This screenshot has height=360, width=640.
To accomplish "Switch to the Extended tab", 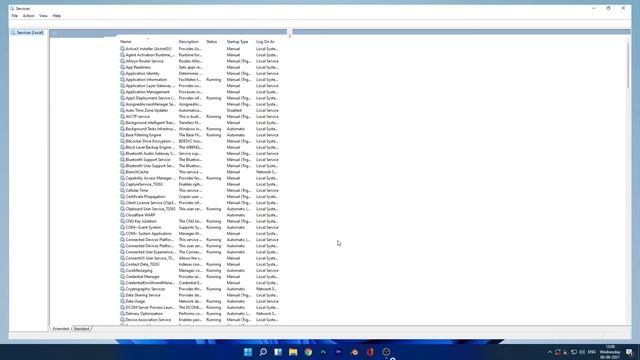I will tap(61, 329).
